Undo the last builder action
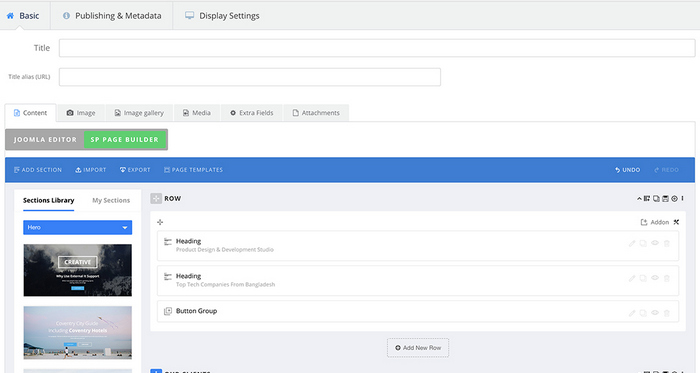 click(628, 170)
